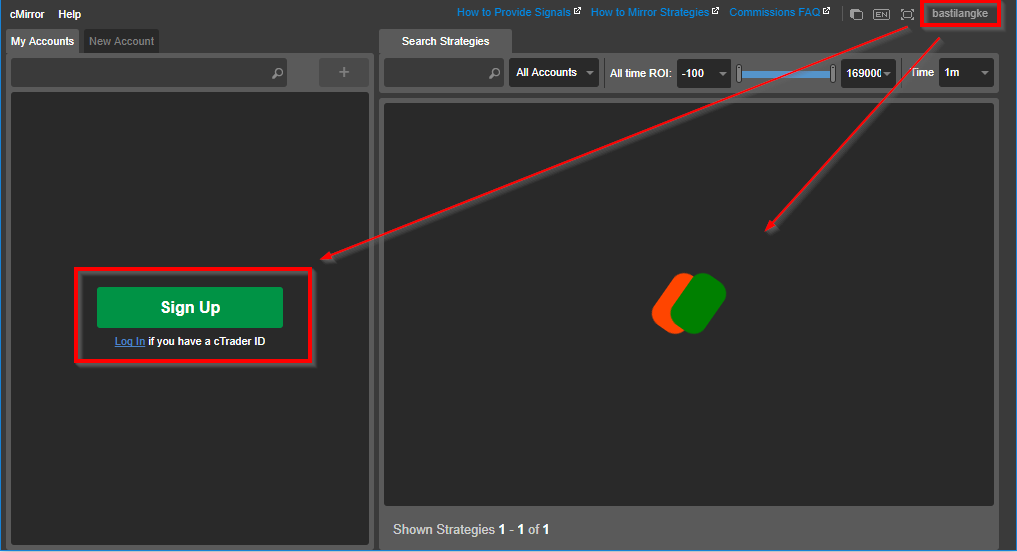
Task: Click the left ROI slider handle
Action: [x=739, y=74]
